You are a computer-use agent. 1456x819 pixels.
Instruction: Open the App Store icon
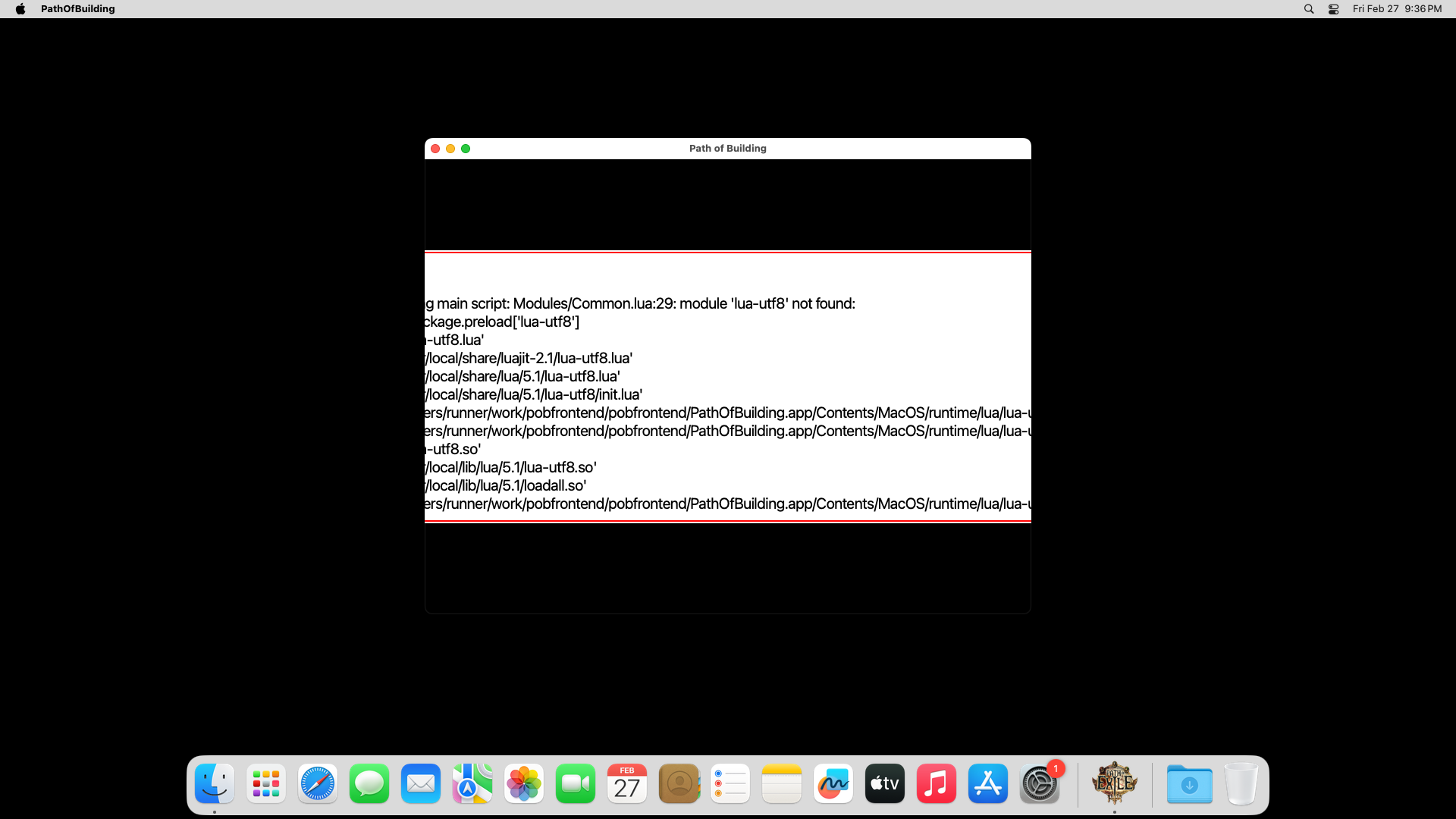click(988, 783)
